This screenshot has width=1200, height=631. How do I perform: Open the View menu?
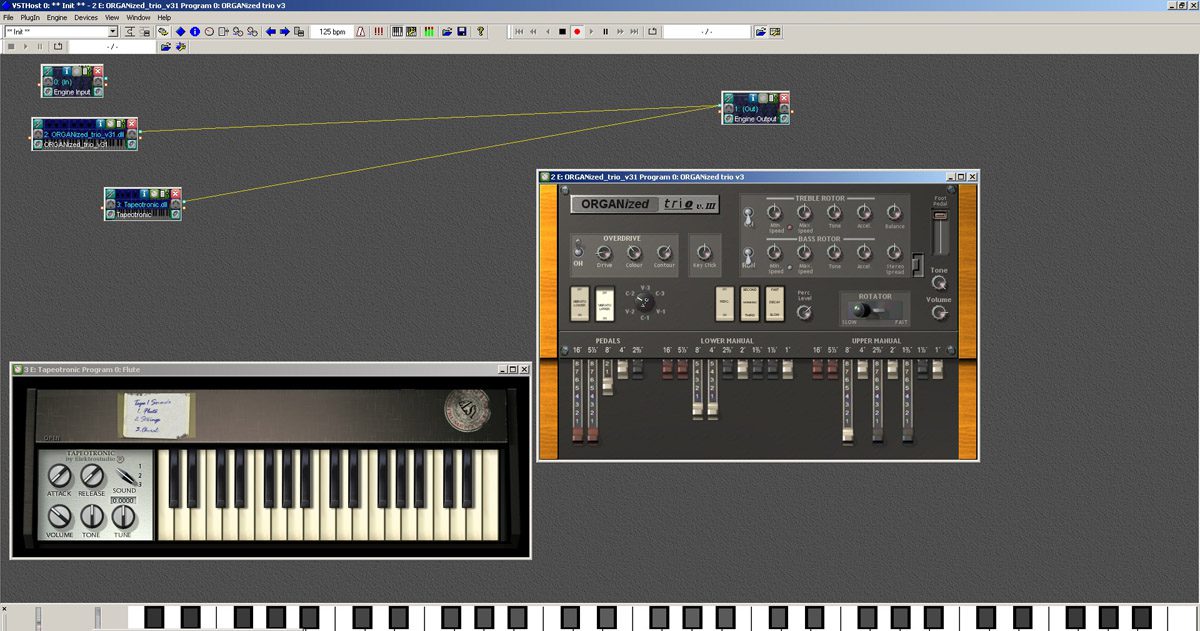click(112, 18)
